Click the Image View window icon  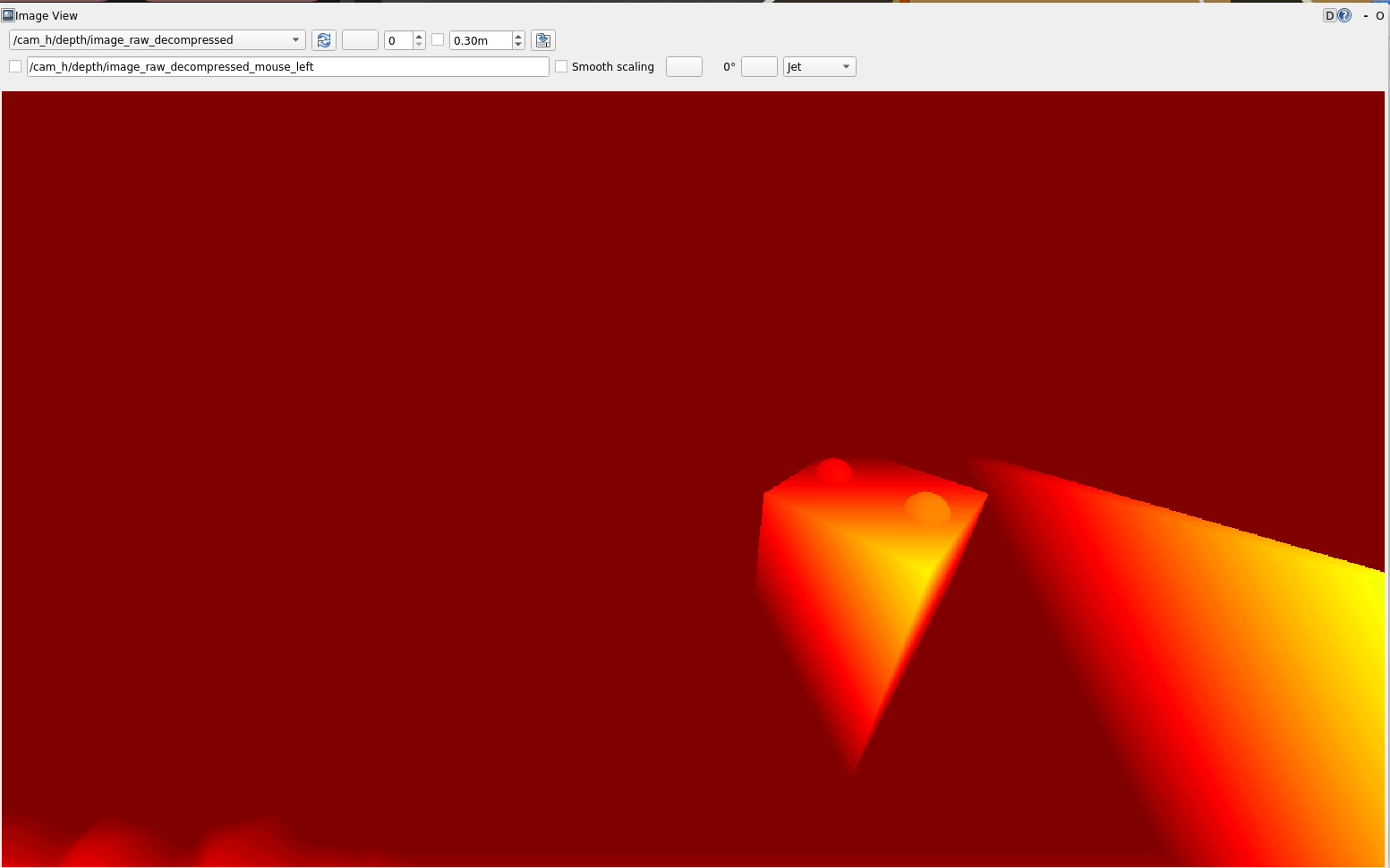(8, 15)
